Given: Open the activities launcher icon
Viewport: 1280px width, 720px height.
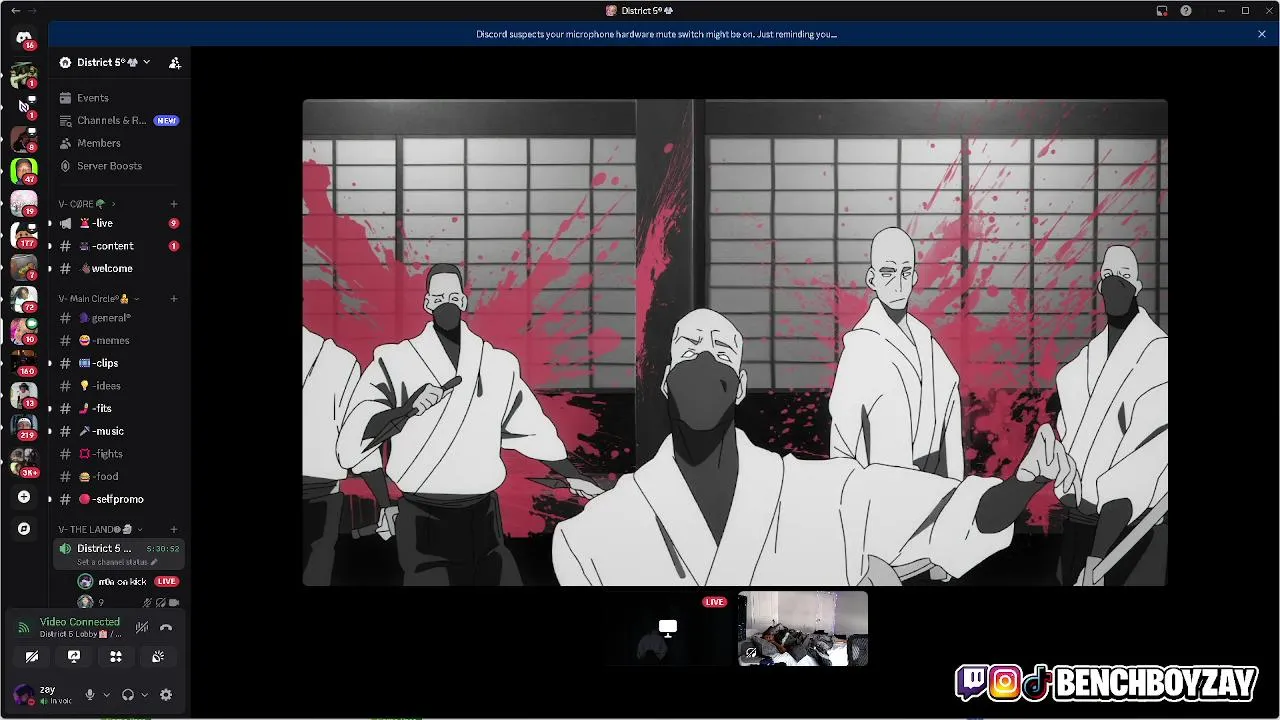Looking at the screenshot, I should pyautogui.click(x=116, y=657).
